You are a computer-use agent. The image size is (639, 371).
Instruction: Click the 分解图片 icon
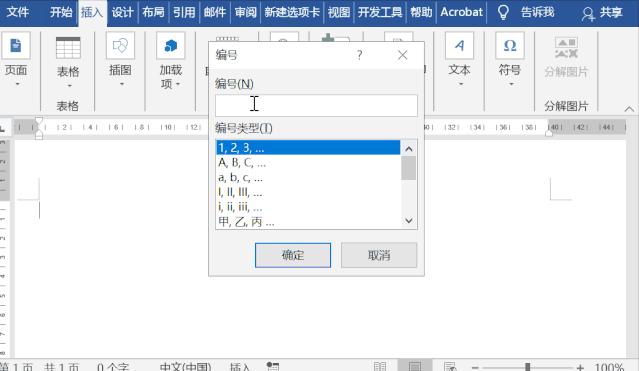[x=566, y=48]
